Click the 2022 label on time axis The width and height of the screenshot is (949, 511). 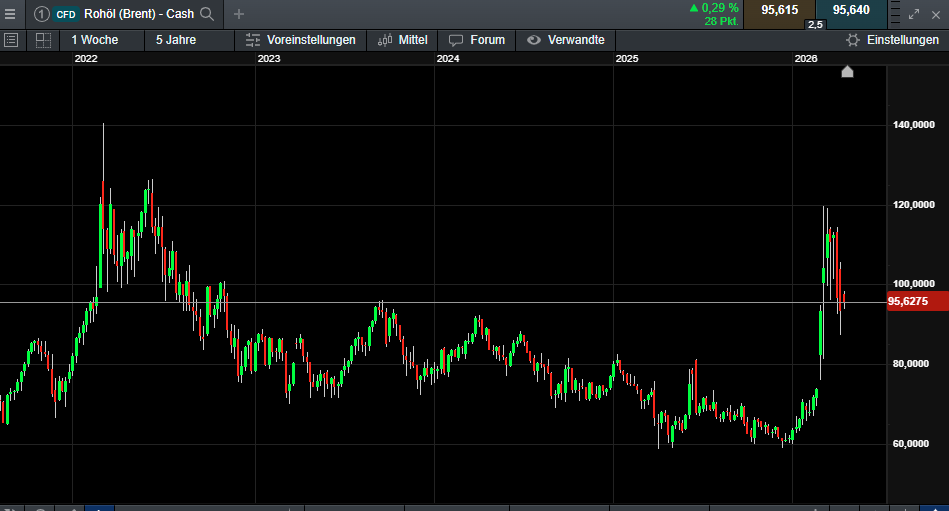(x=85, y=58)
